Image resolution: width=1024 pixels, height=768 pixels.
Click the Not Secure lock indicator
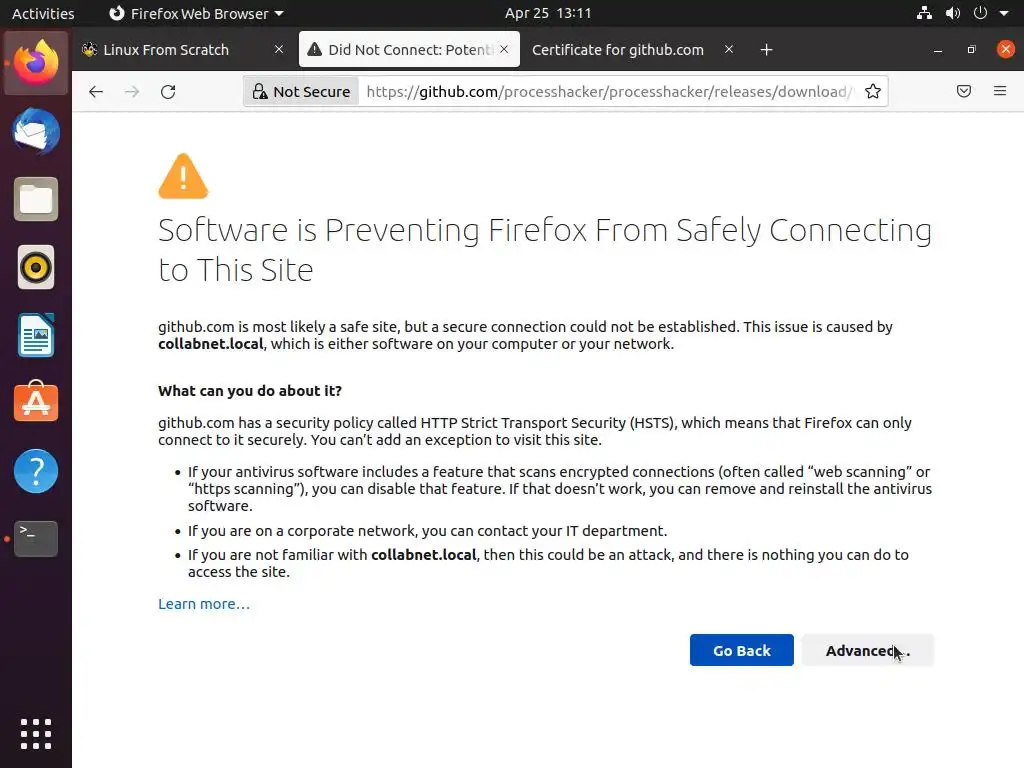[x=301, y=92]
